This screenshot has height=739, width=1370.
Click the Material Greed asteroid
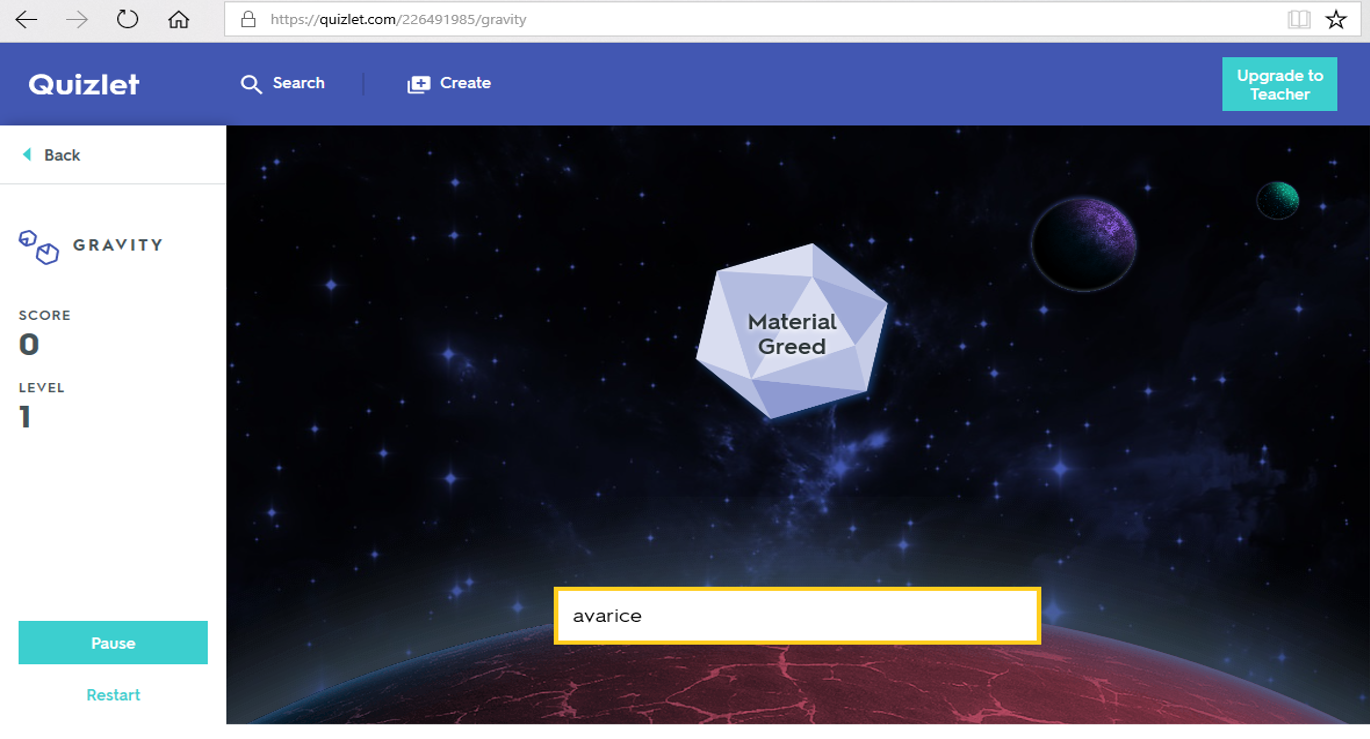[791, 332]
